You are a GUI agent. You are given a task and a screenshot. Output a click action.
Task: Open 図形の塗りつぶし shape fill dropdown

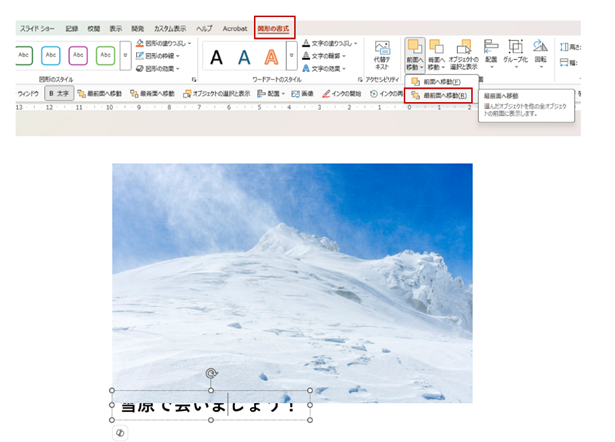pos(164,43)
